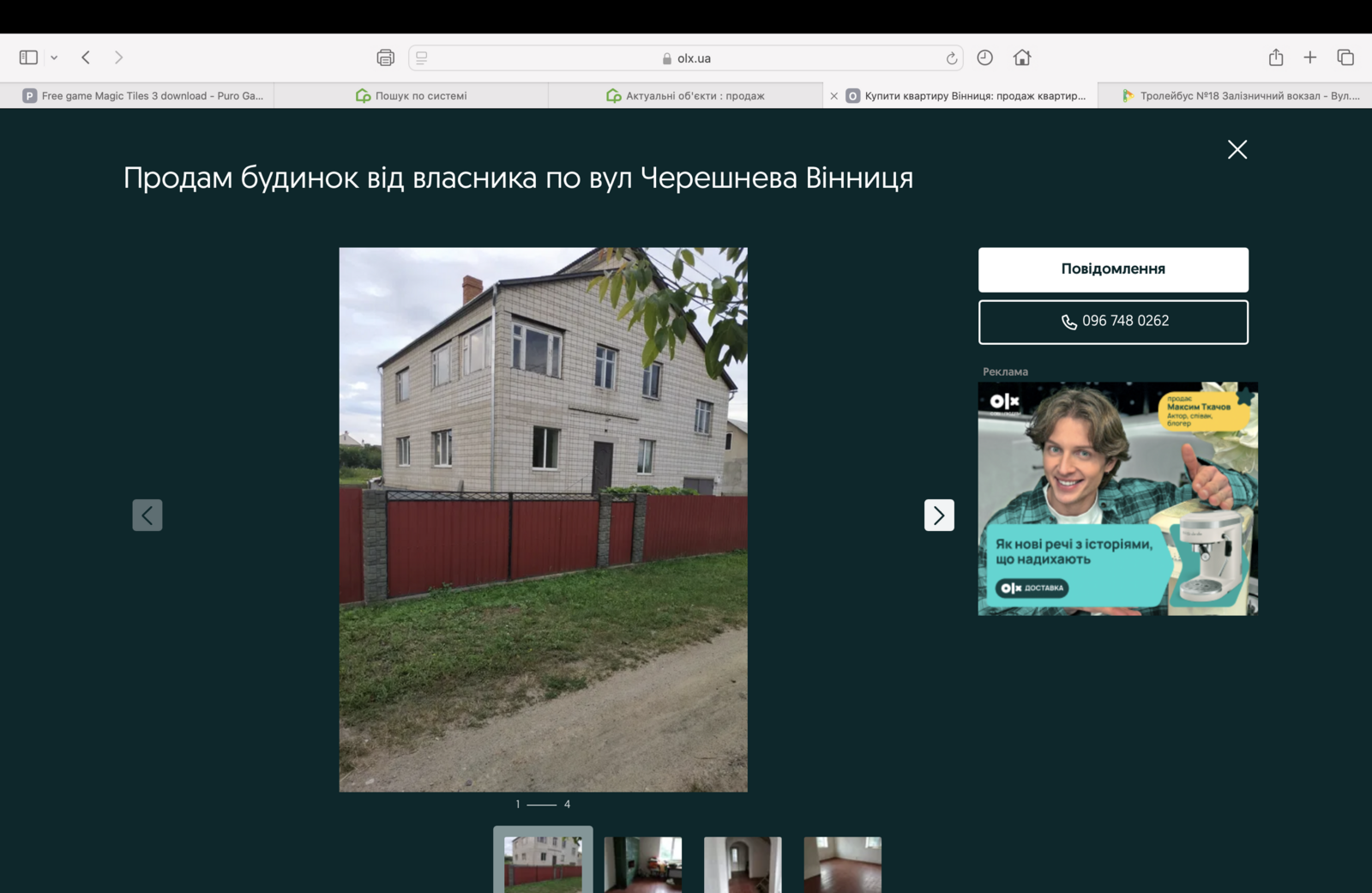Select the second thumbnail of the room
This screenshot has height=893, width=1372.
click(x=642, y=865)
